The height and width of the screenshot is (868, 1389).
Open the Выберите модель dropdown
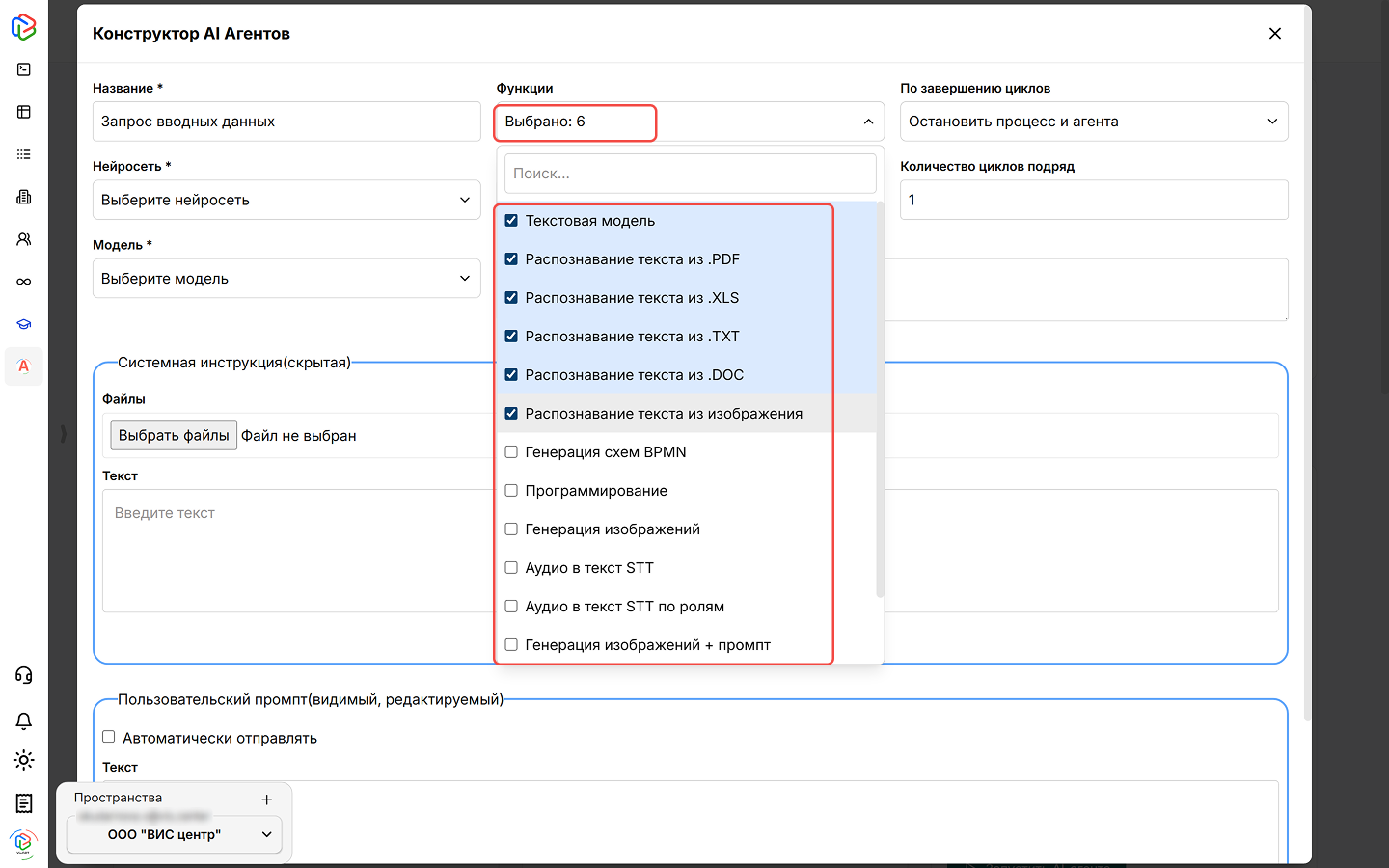tap(286, 279)
